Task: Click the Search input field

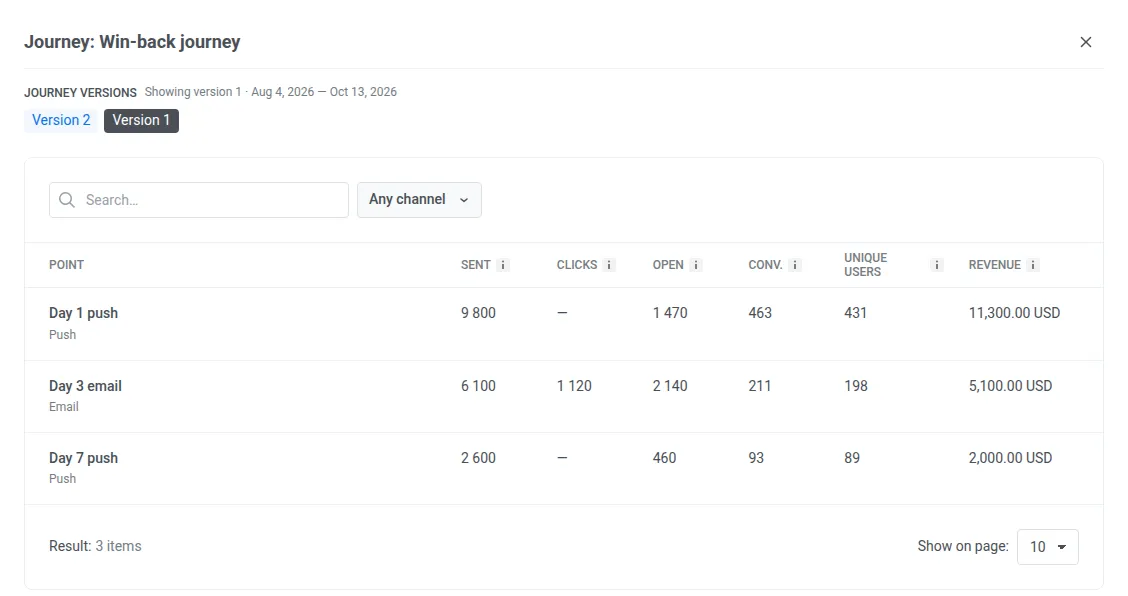Action: tap(199, 200)
